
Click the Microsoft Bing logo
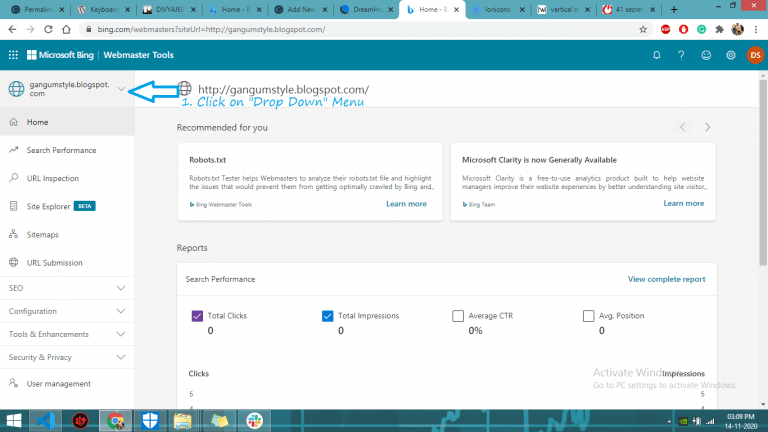coord(60,55)
